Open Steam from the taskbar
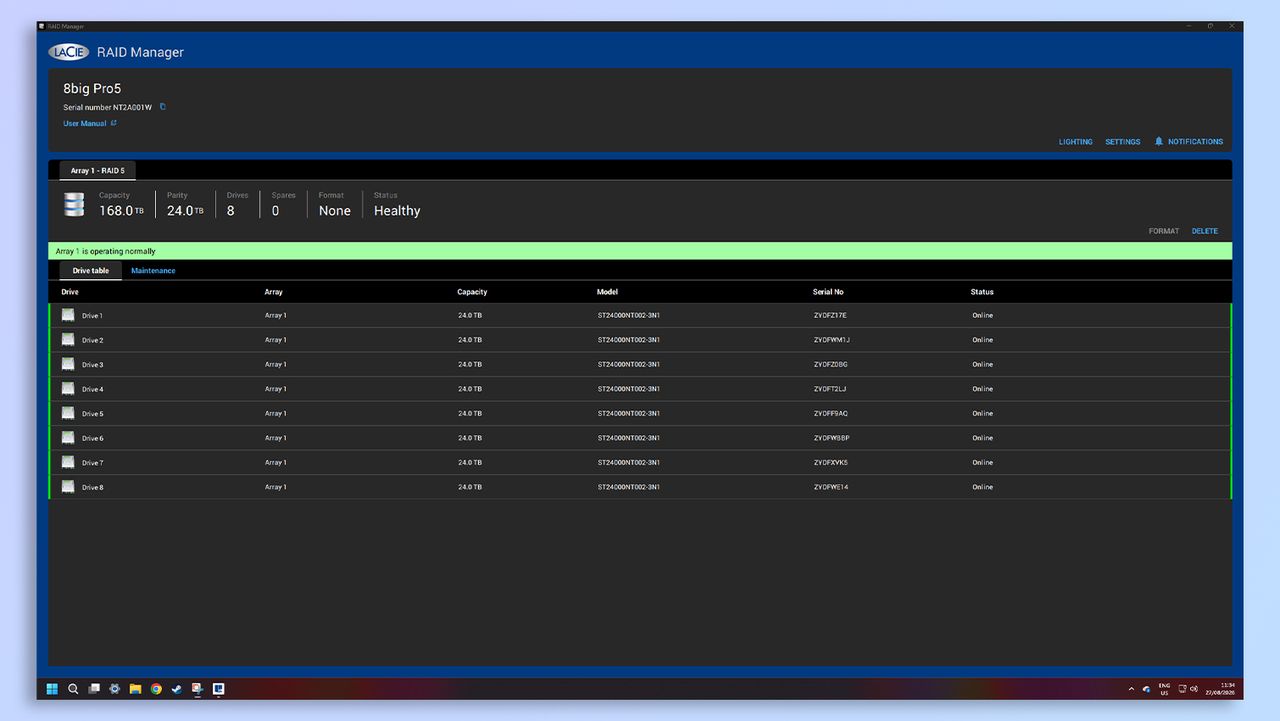1280x721 pixels. 177,689
